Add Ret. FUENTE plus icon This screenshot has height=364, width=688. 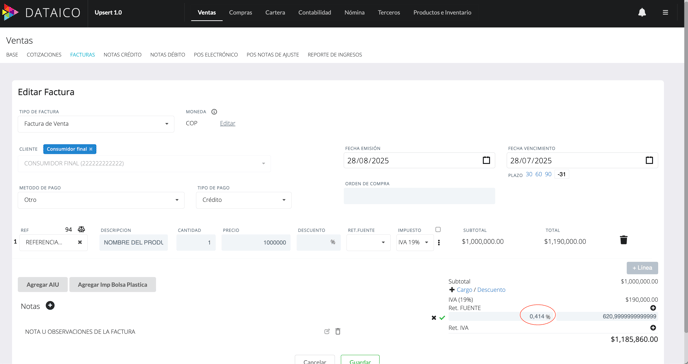(x=653, y=308)
